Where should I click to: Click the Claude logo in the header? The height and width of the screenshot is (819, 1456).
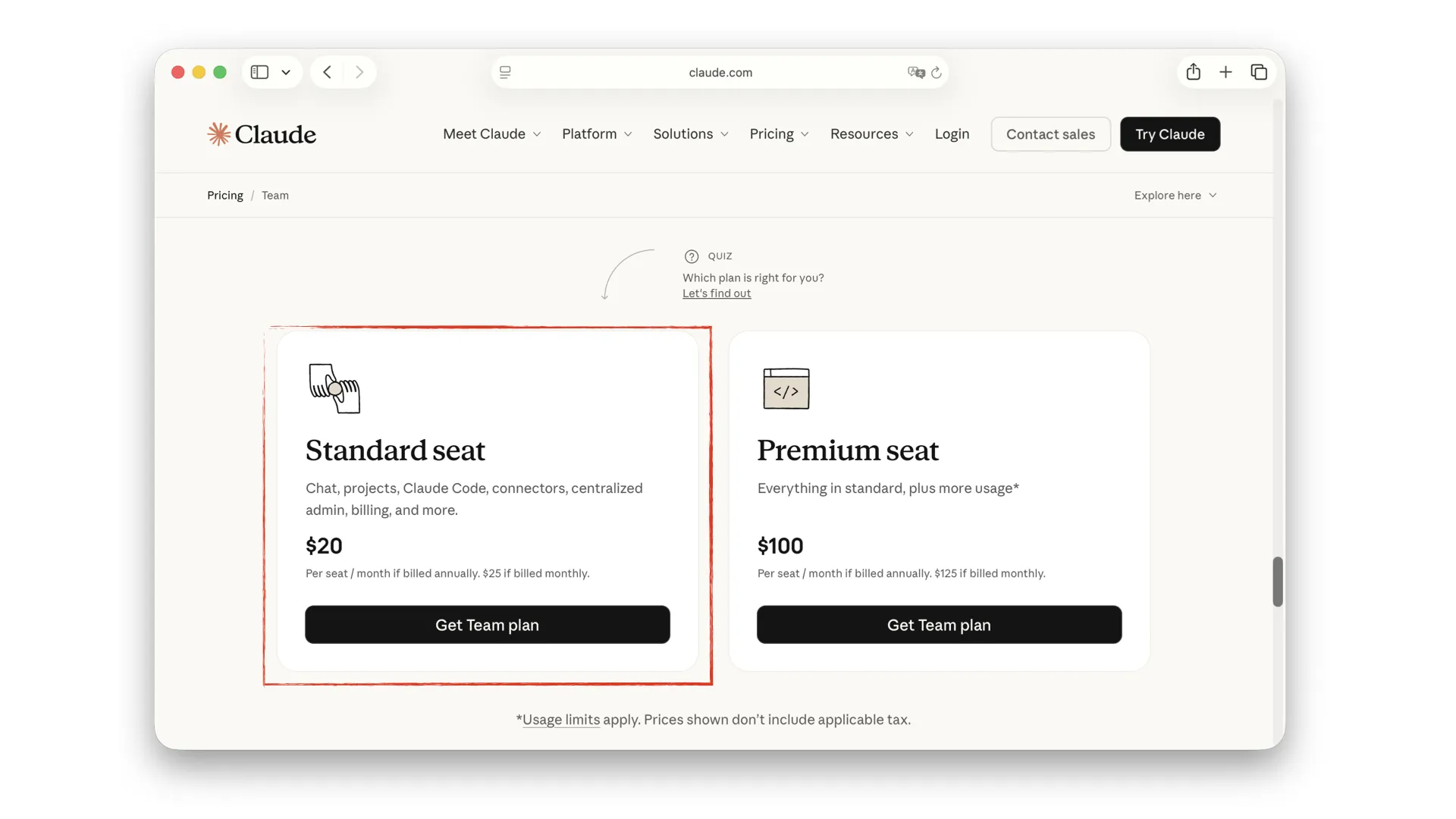click(x=262, y=134)
